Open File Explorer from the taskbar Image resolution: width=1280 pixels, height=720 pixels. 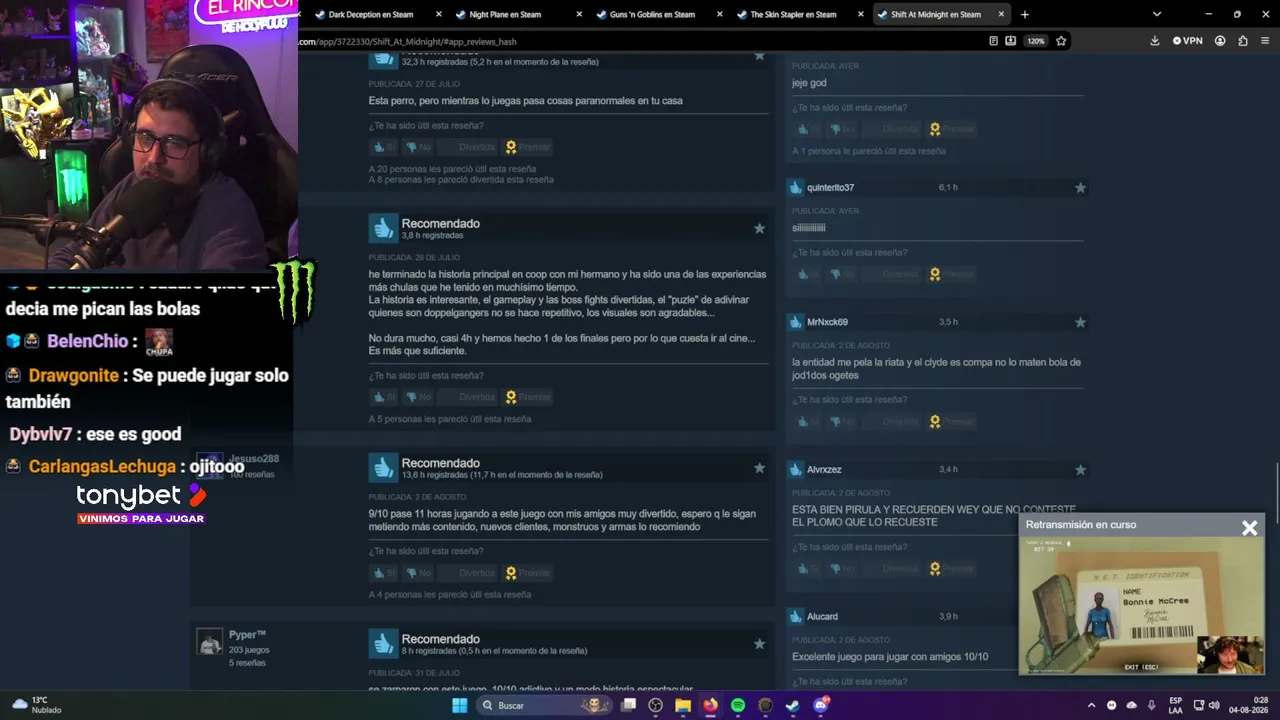(683, 705)
